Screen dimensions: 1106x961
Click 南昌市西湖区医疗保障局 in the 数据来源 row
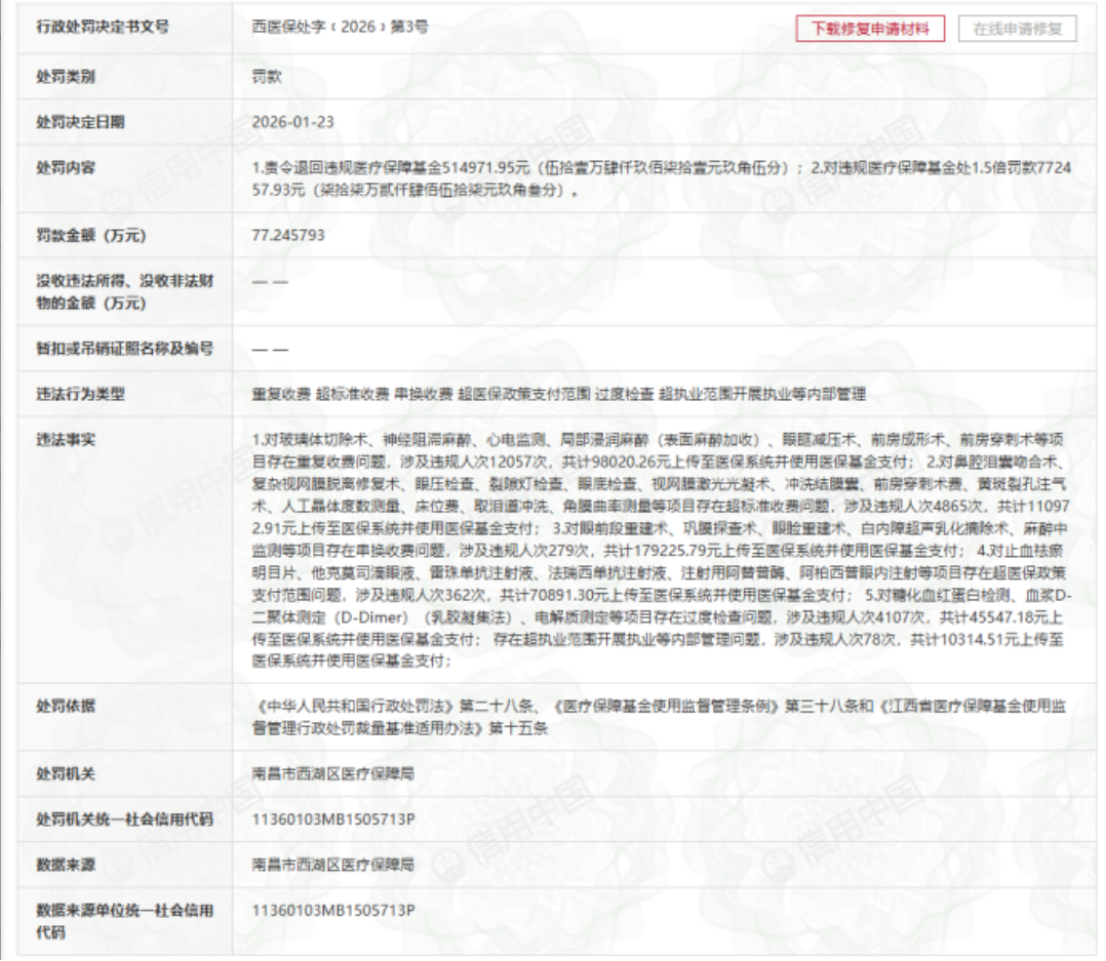[333, 865]
